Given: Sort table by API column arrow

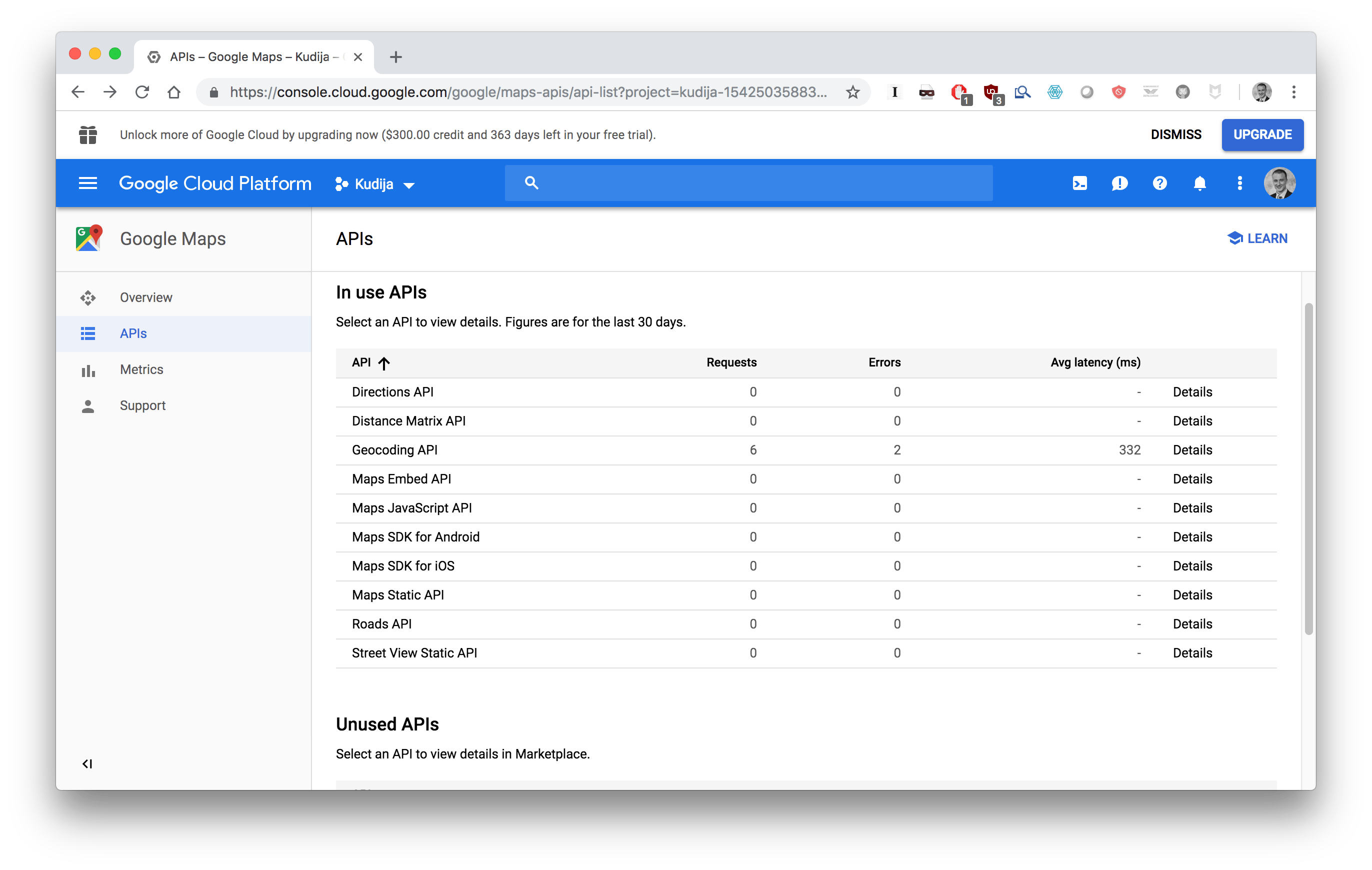Looking at the screenshot, I should [x=384, y=363].
